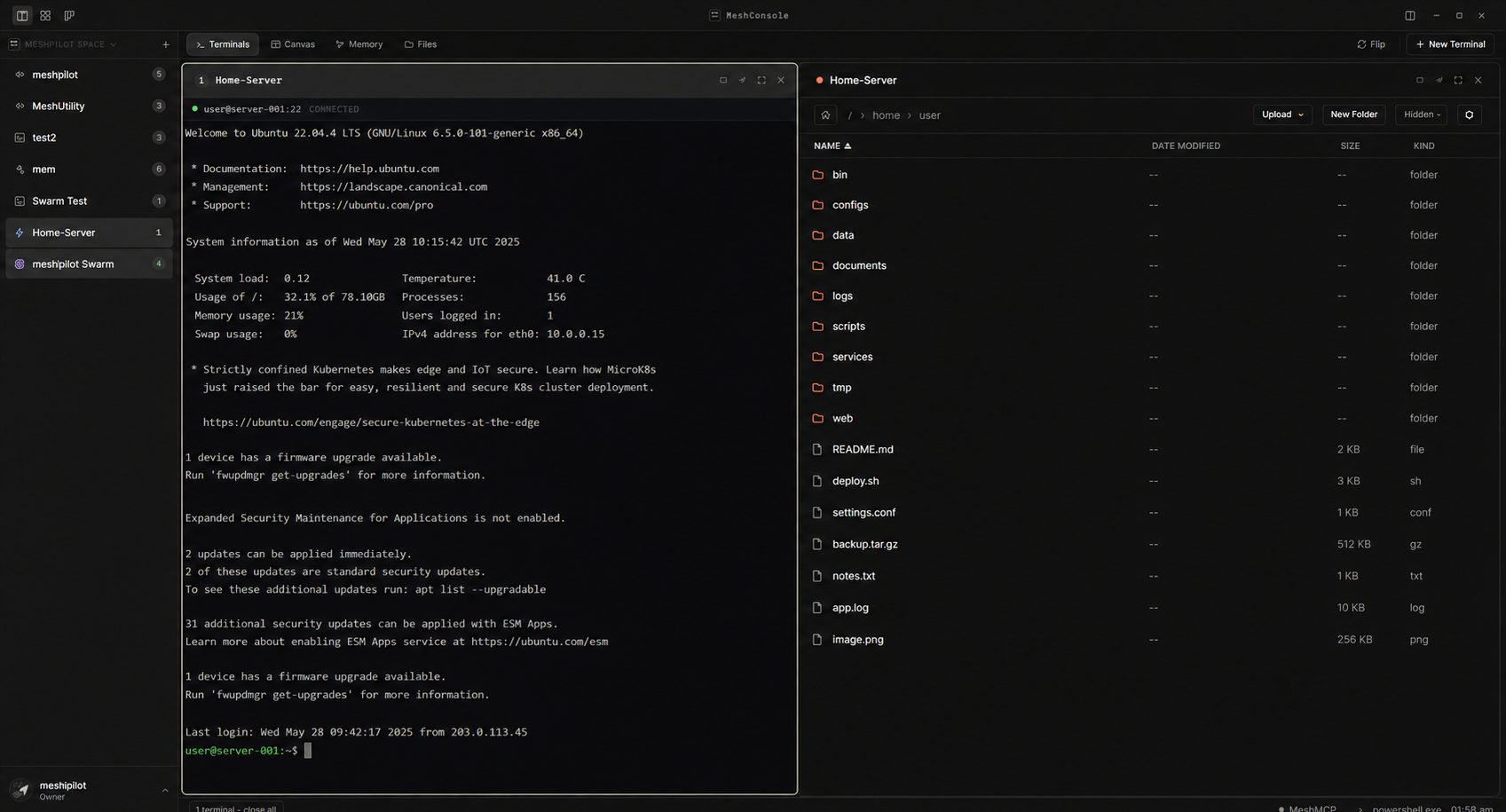Refresh the file browser listing
Image resolution: width=1506 pixels, height=812 pixels.
[1469, 114]
